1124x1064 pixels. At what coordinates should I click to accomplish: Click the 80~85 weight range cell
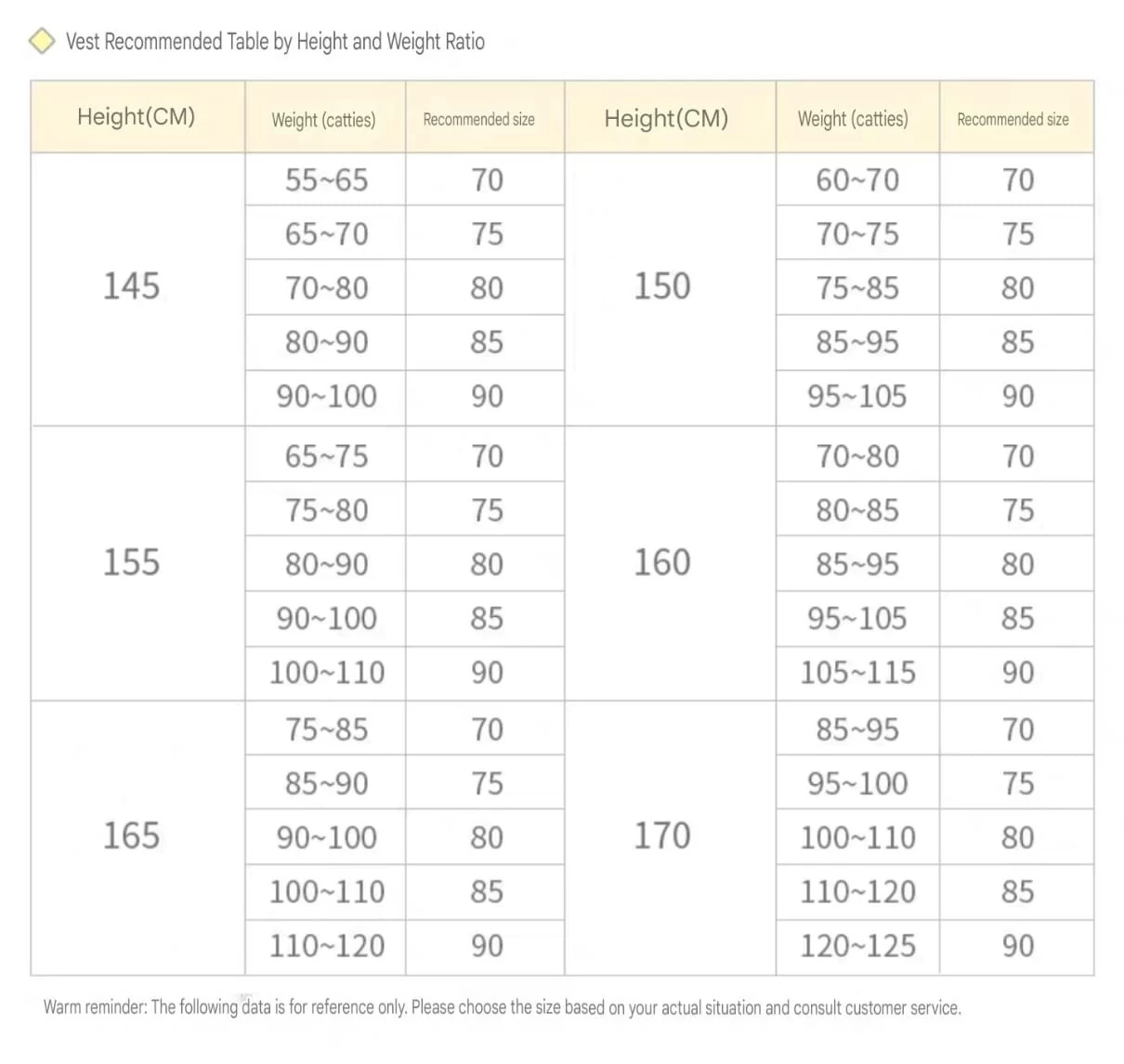coord(857,509)
